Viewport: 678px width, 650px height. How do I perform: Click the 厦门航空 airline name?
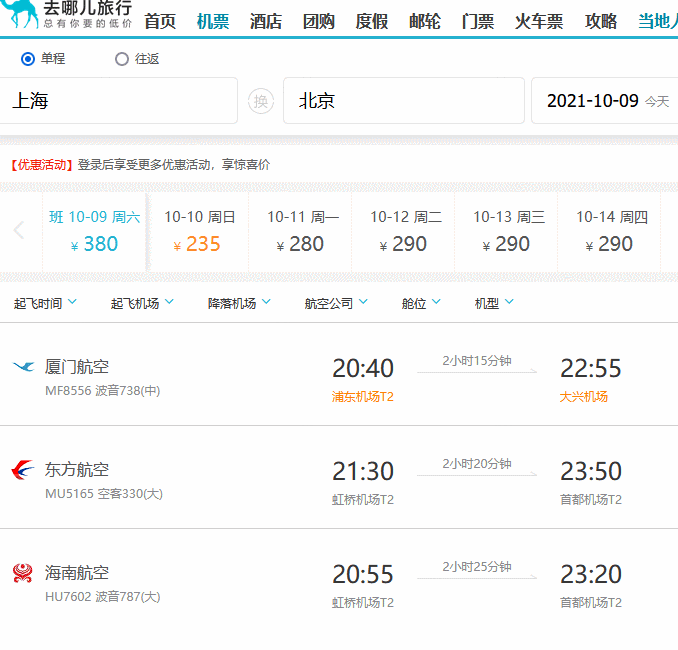coord(77,367)
